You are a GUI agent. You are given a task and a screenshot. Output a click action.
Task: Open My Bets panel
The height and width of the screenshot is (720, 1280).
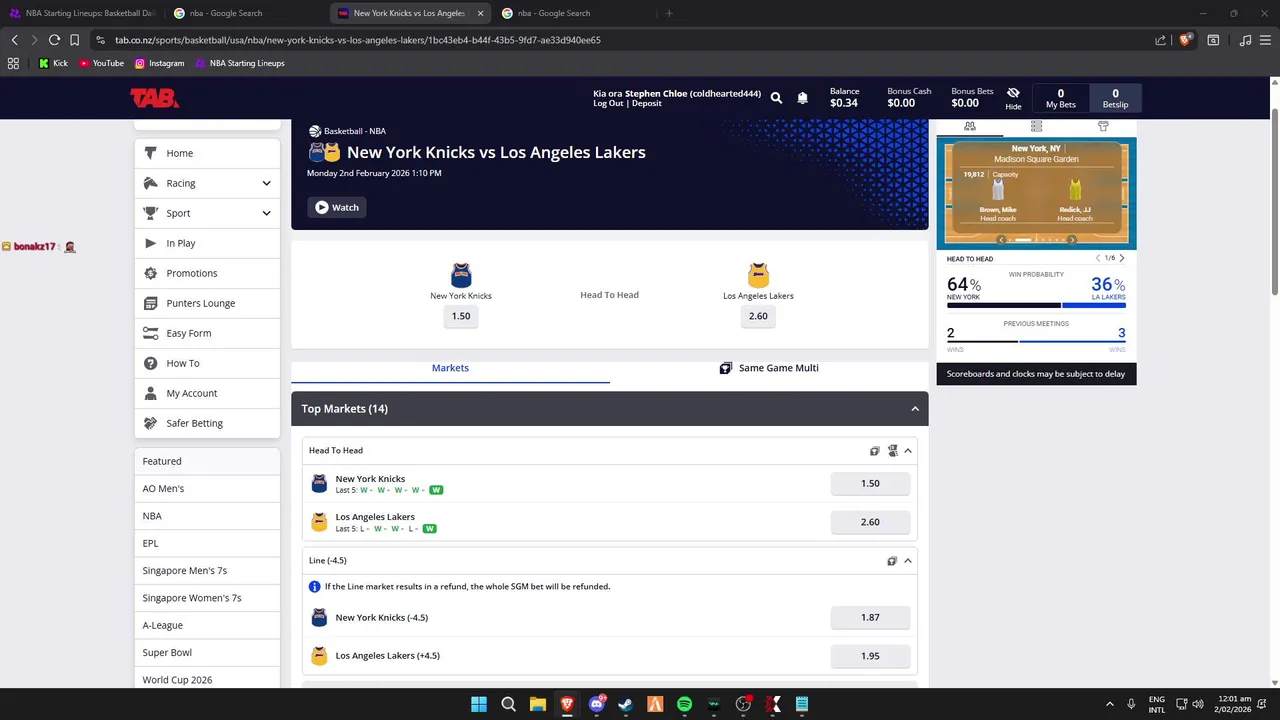click(x=1061, y=98)
